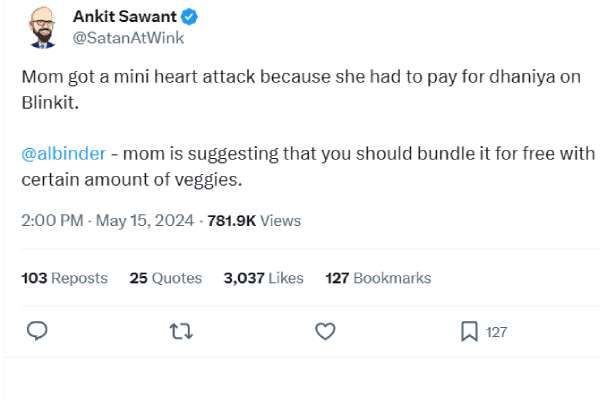Viewport: 600px width, 400px height.
Task: Like the tweet with the heart icon
Action: tap(325, 331)
